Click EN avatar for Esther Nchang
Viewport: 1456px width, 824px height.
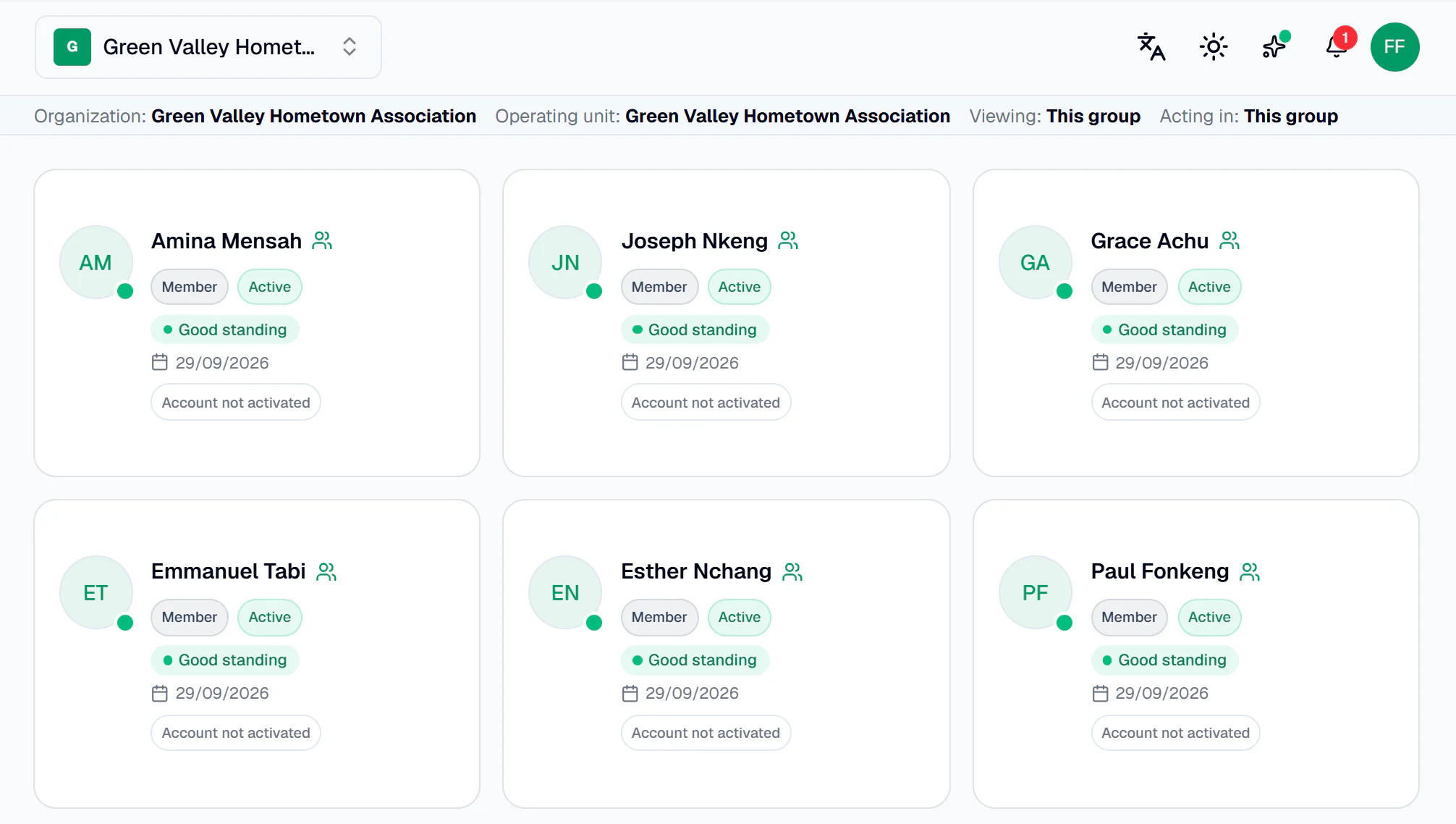[565, 592]
